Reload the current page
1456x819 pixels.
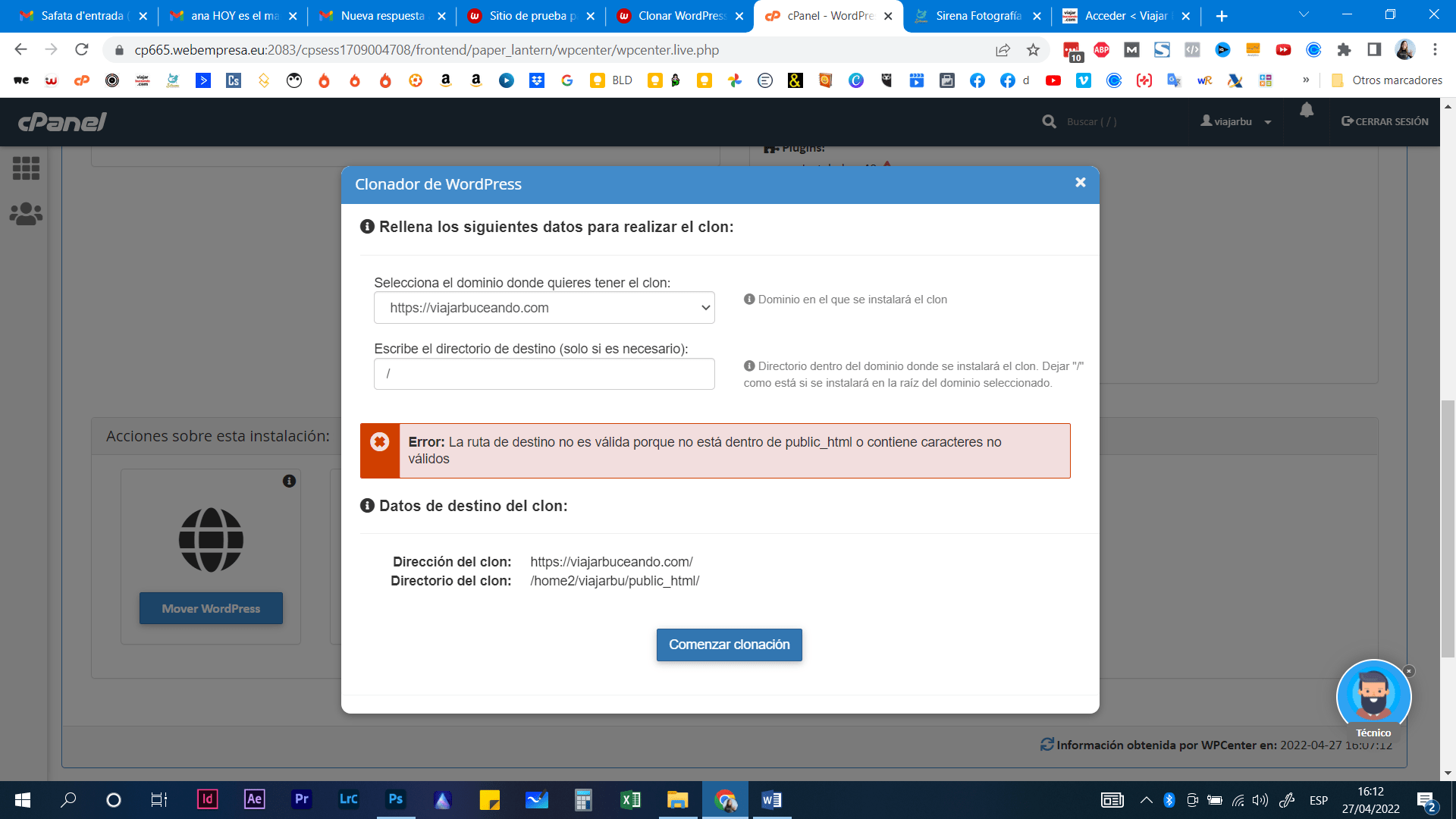[81, 50]
